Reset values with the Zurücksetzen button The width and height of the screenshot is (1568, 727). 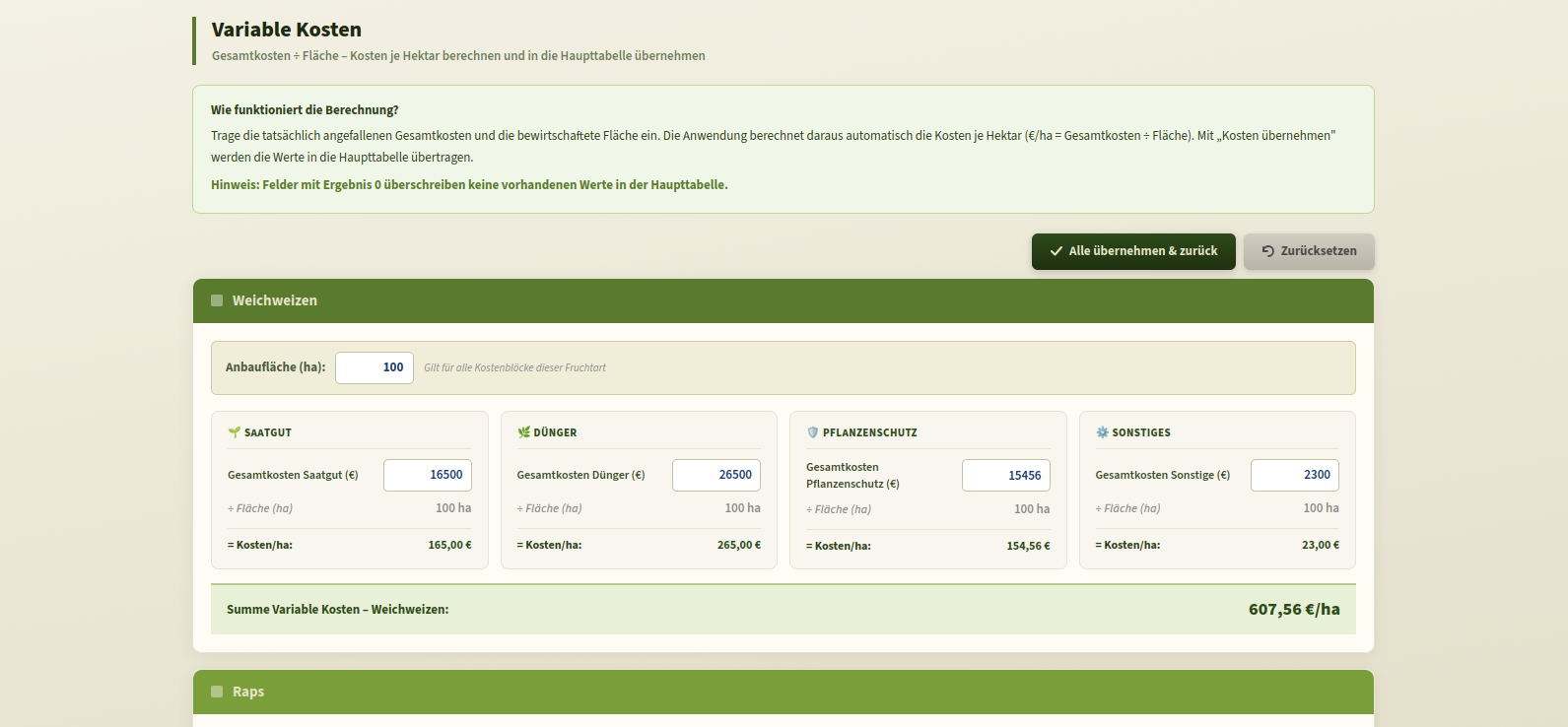point(1308,251)
